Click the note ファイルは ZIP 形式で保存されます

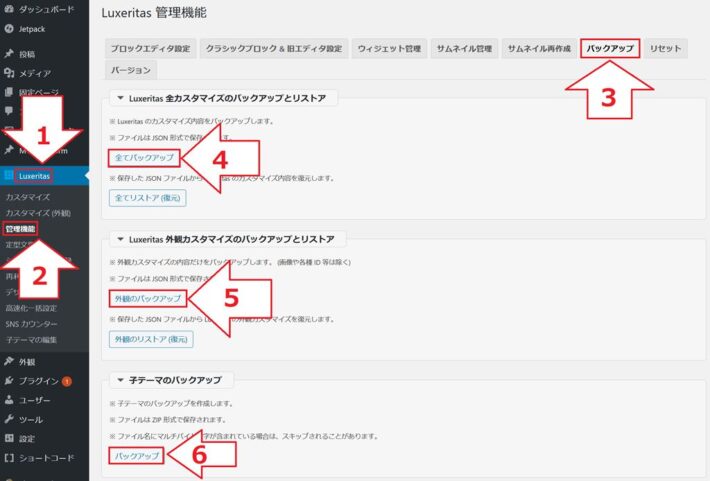pyautogui.click(x=168, y=419)
